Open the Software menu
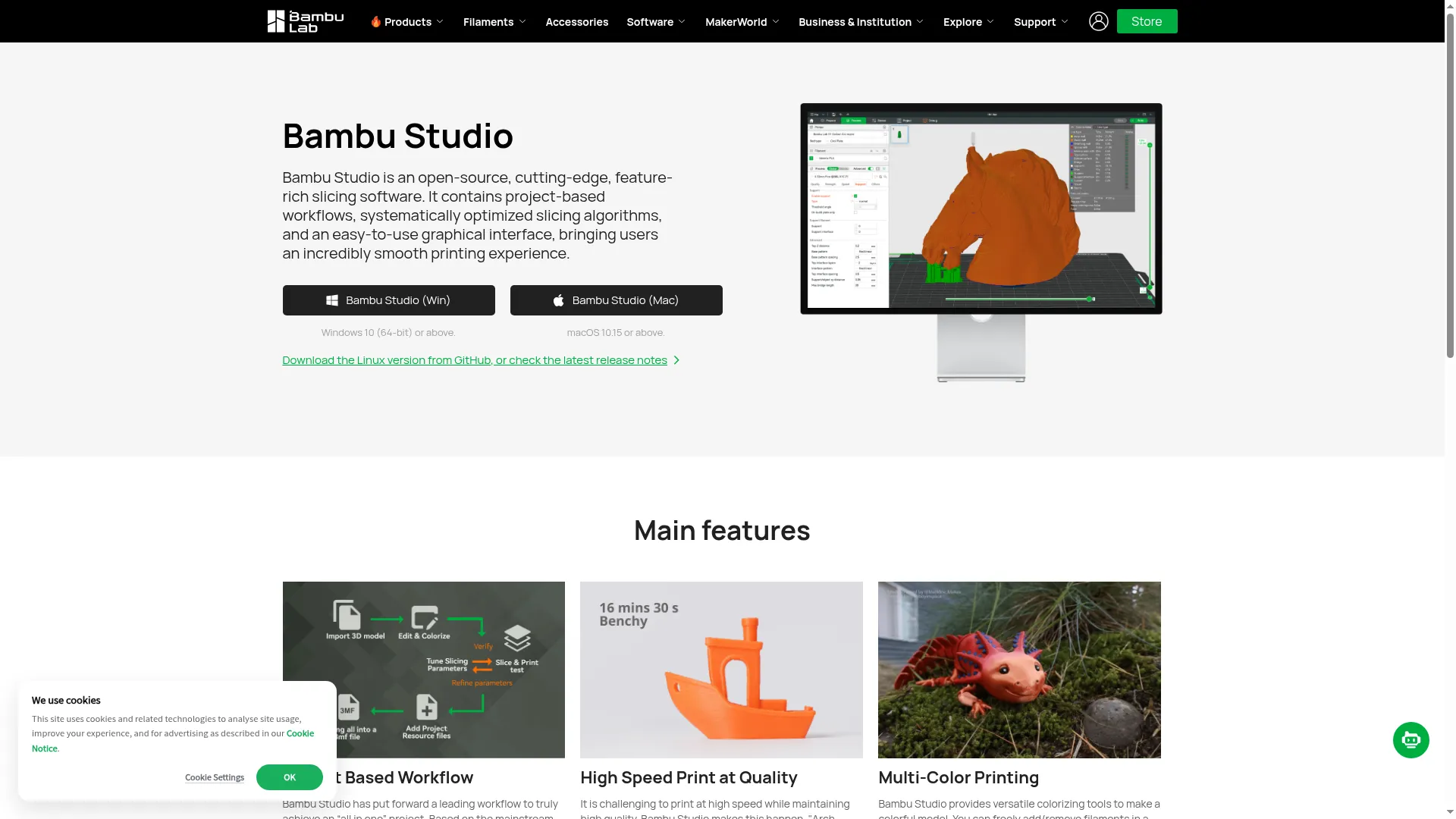This screenshot has height=819, width=1456. 656,22
